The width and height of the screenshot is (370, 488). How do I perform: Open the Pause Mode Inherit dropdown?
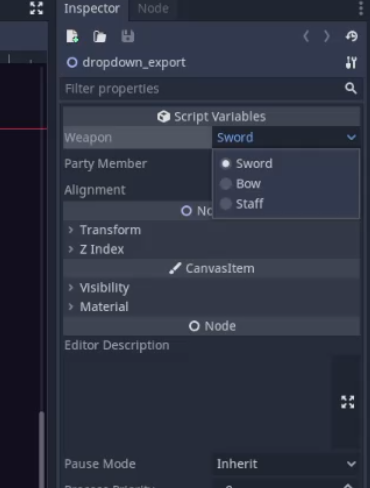(x=286, y=464)
